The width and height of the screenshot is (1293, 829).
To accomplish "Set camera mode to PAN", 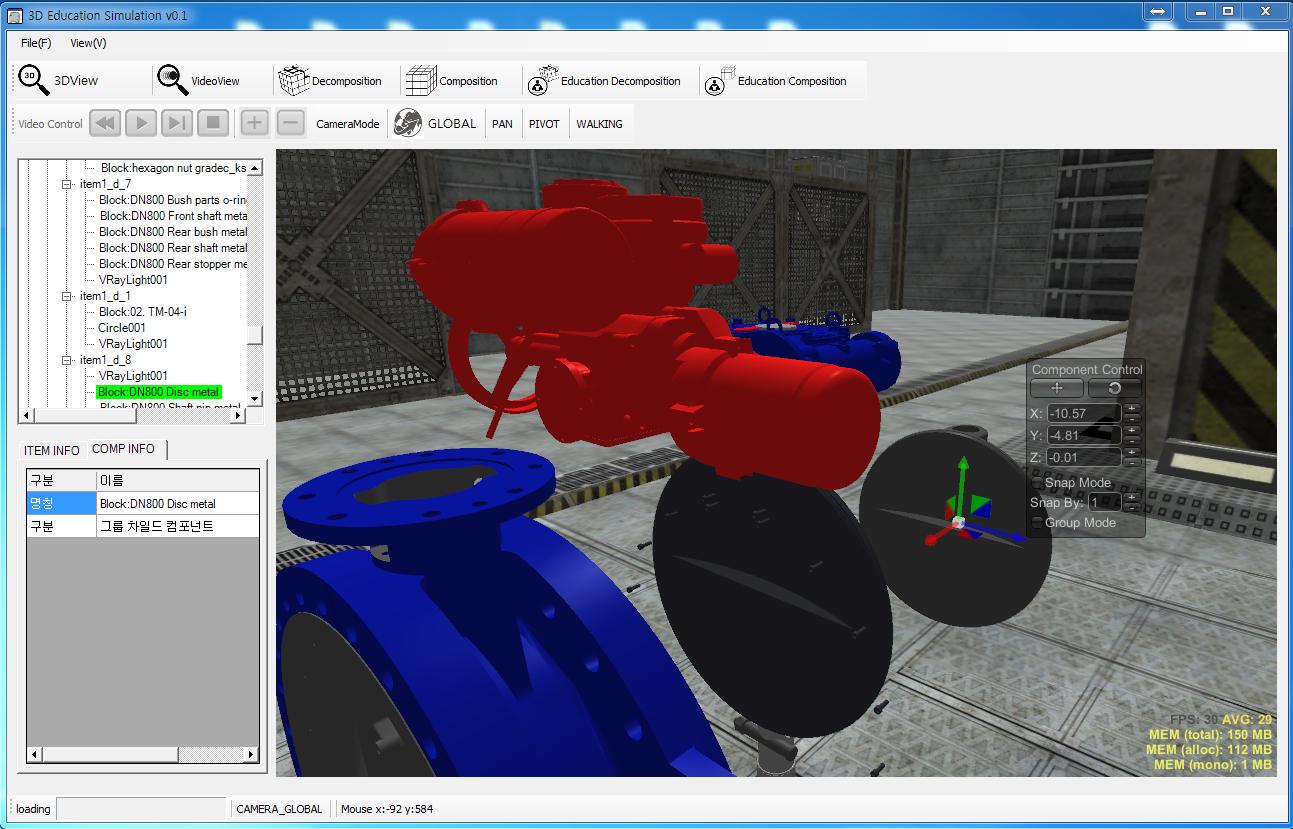I will tap(502, 124).
